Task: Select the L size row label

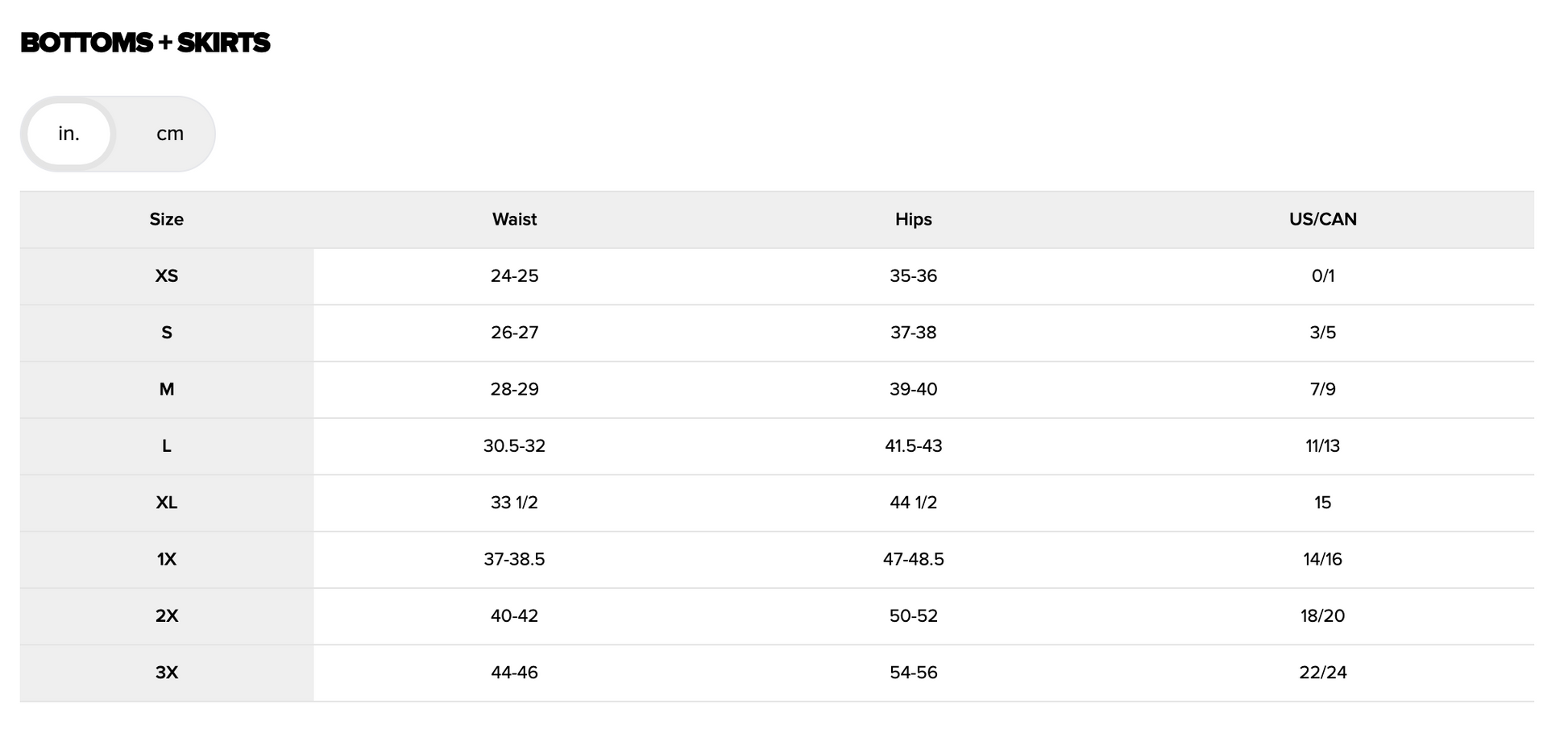Action: click(x=166, y=446)
